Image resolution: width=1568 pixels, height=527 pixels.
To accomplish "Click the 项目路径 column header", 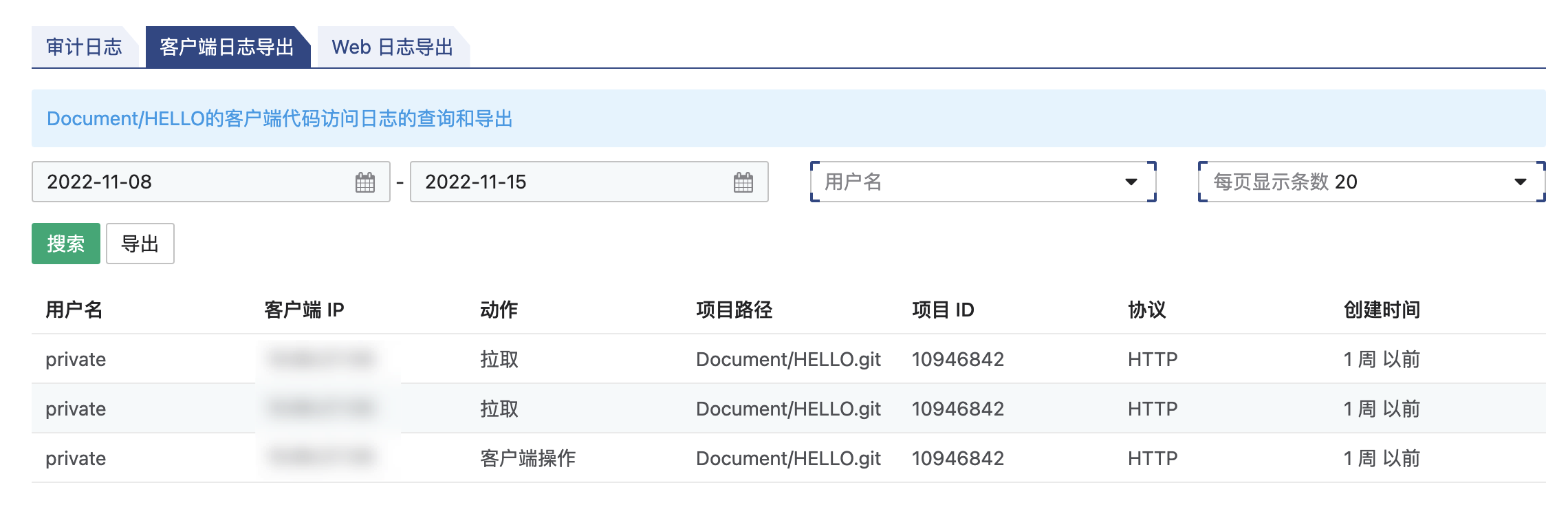I will [734, 310].
